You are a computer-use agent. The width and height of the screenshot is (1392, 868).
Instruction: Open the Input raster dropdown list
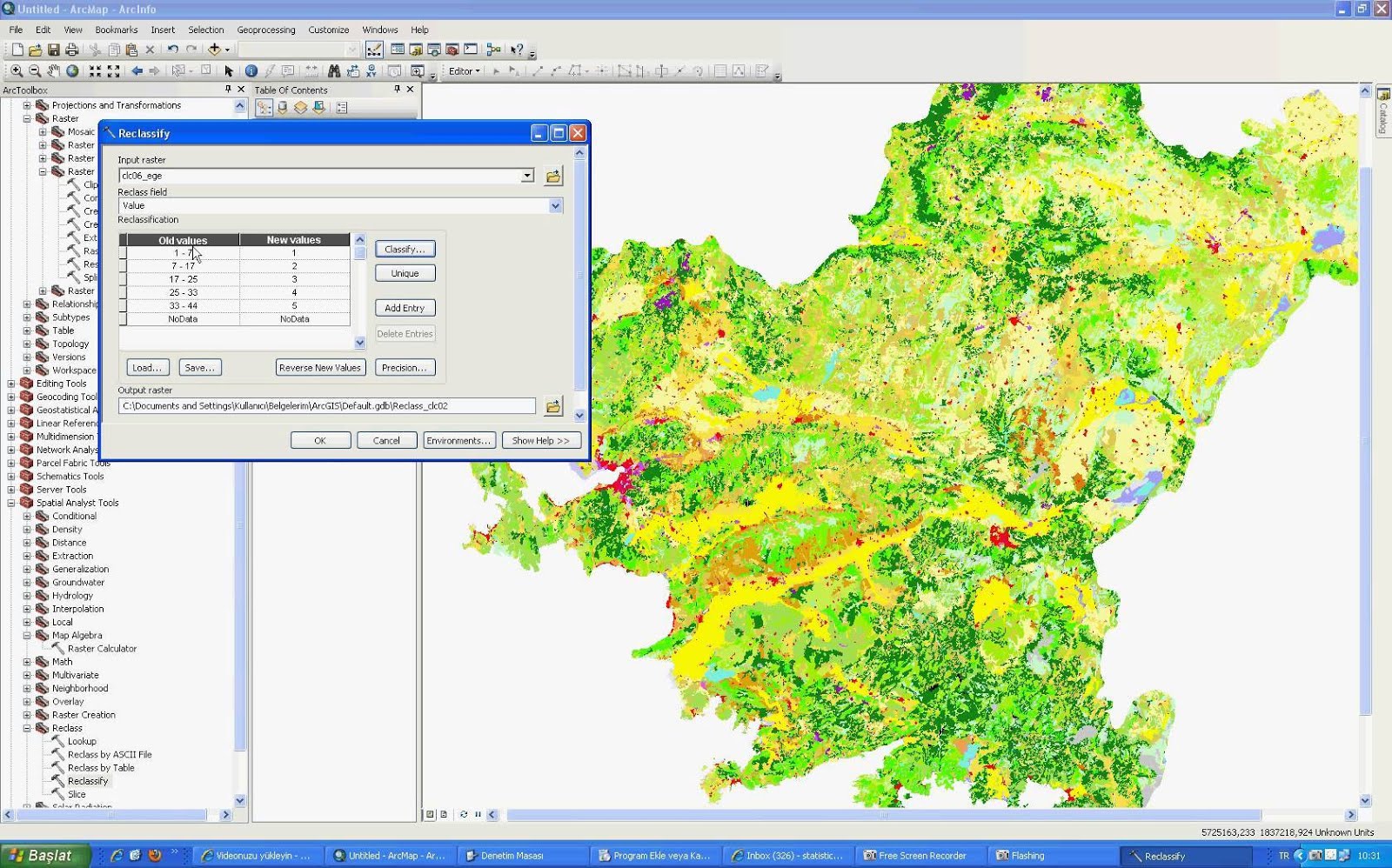[526, 175]
